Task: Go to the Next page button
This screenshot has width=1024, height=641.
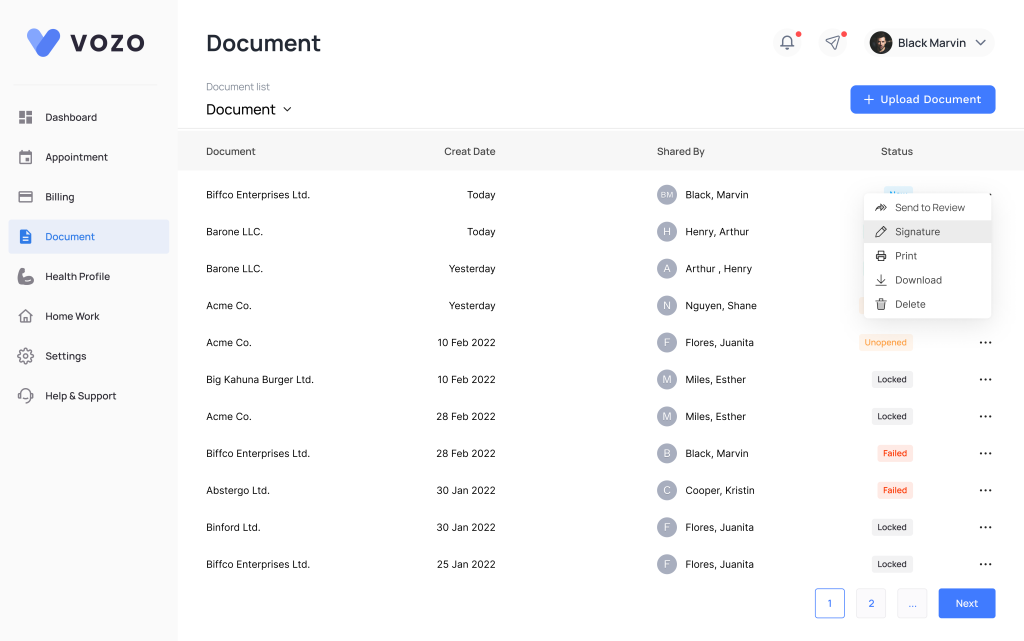Action: point(966,603)
